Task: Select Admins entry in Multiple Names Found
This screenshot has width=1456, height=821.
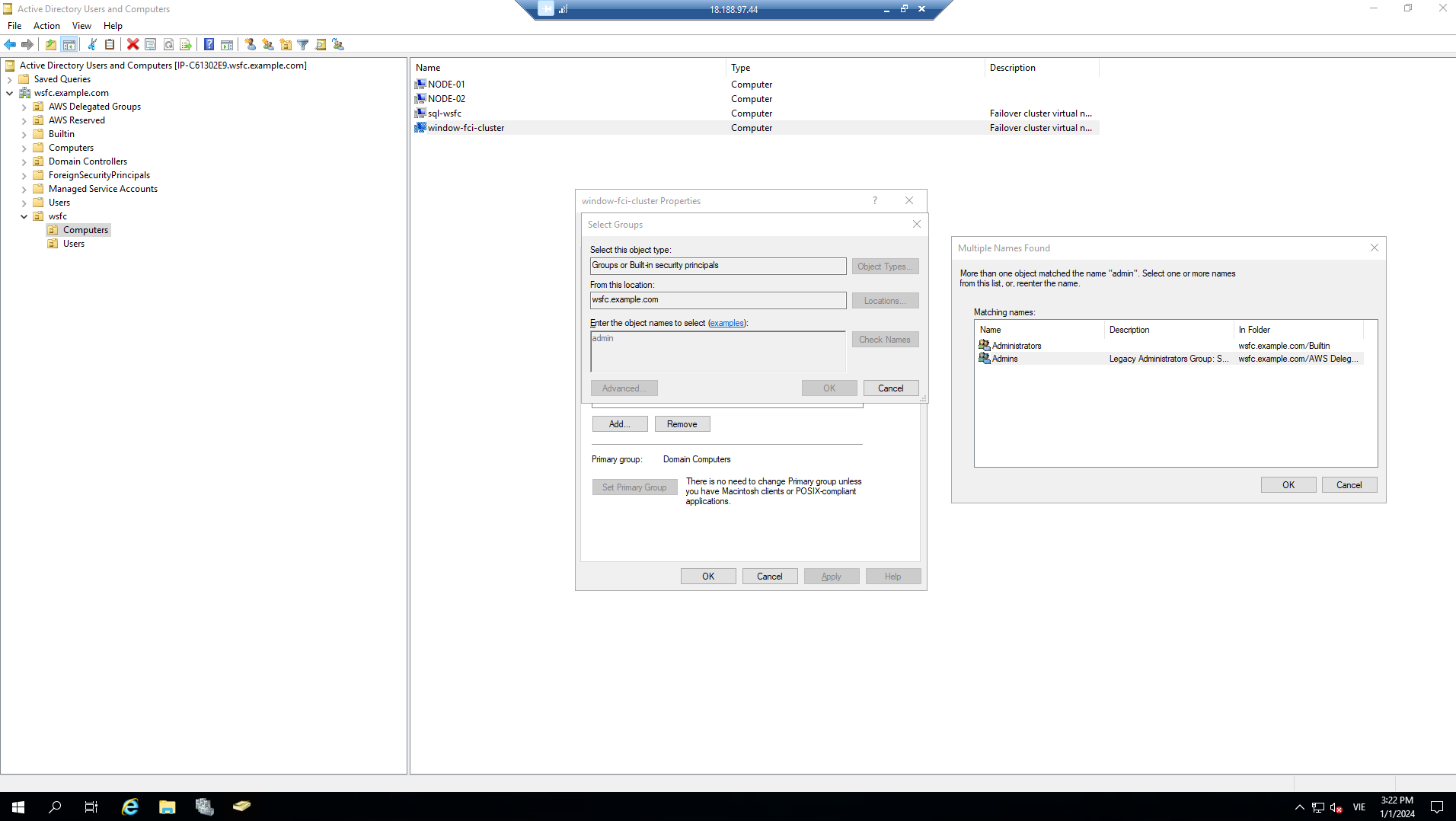Action: (x=1005, y=359)
